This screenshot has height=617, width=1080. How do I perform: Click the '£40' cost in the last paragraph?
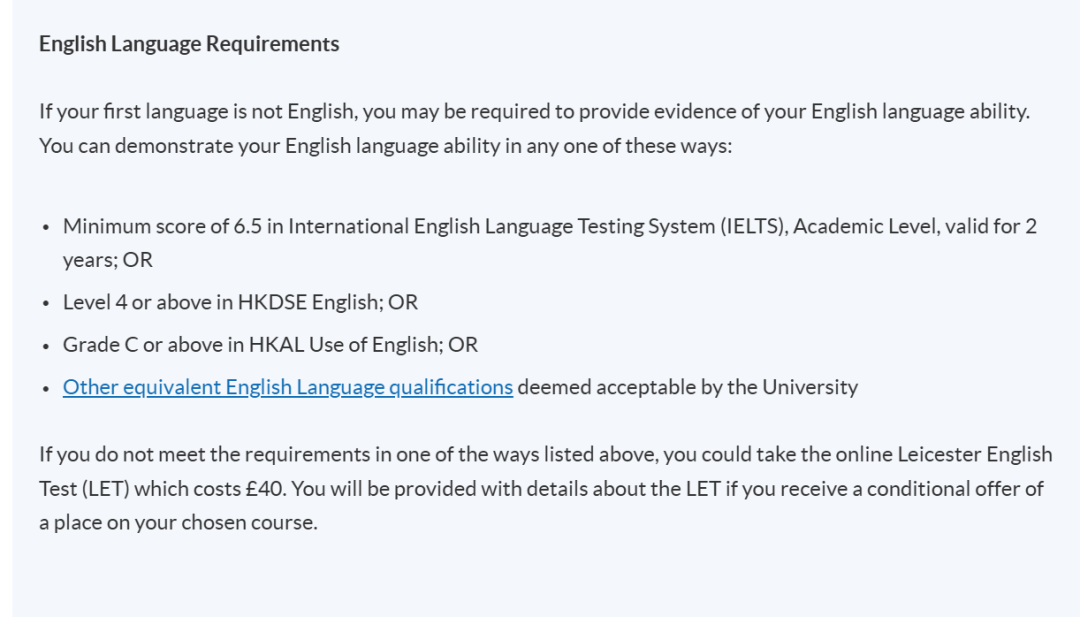265,488
